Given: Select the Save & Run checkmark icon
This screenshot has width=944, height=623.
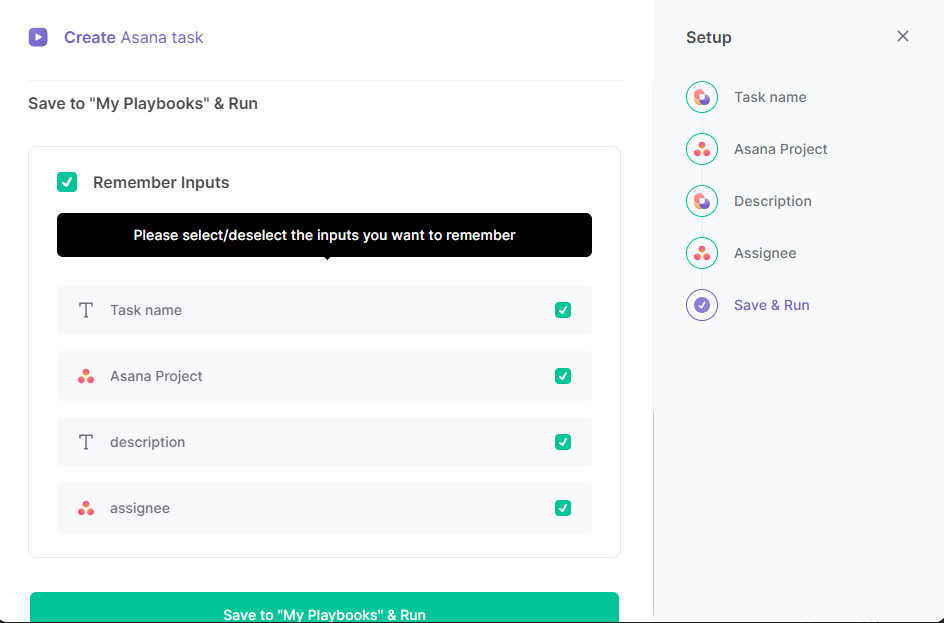Looking at the screenshot, I should (701, 305).
